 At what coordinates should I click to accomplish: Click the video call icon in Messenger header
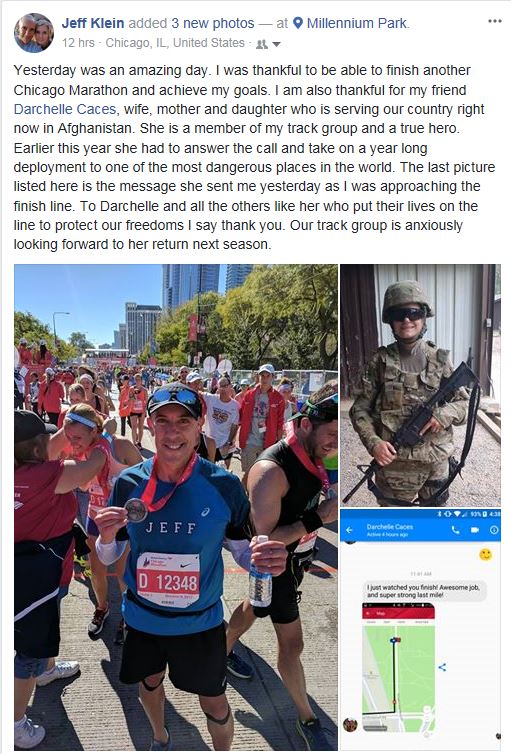tap(475, 530)
